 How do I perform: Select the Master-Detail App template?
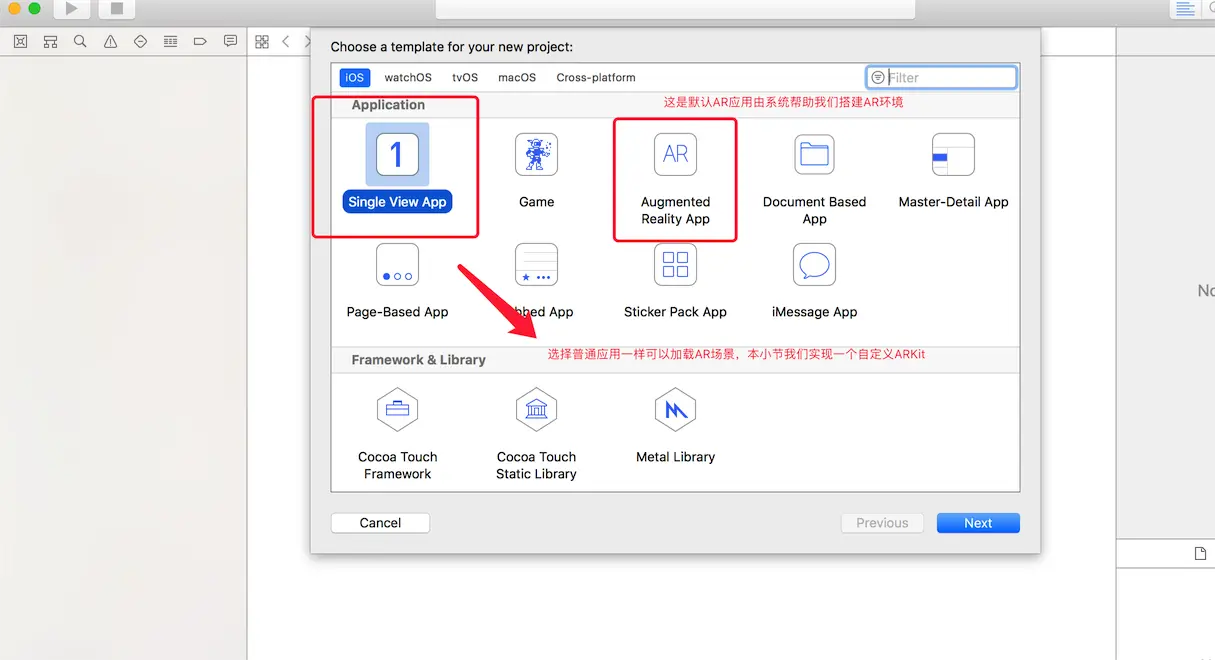(x=953, y=171)
